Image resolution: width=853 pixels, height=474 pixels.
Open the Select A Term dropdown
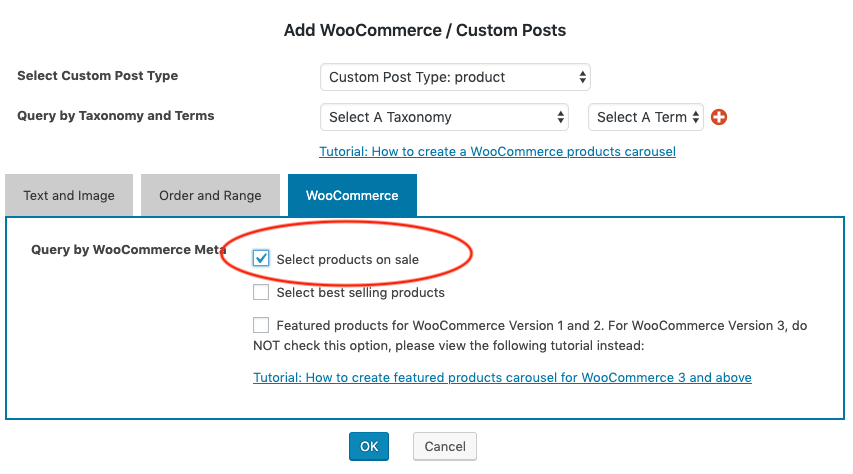click(x=646, y=117)
